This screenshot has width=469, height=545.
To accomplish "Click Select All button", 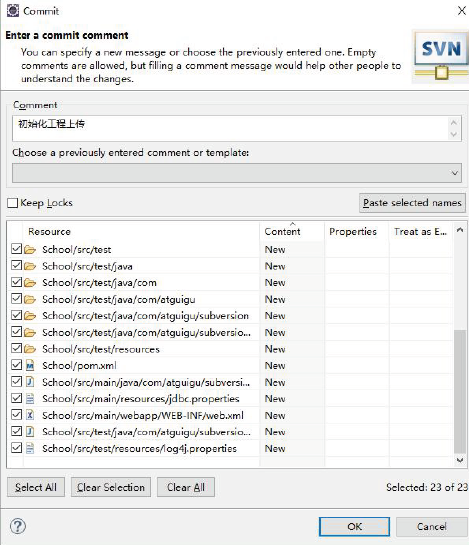I will pos(36,487).
